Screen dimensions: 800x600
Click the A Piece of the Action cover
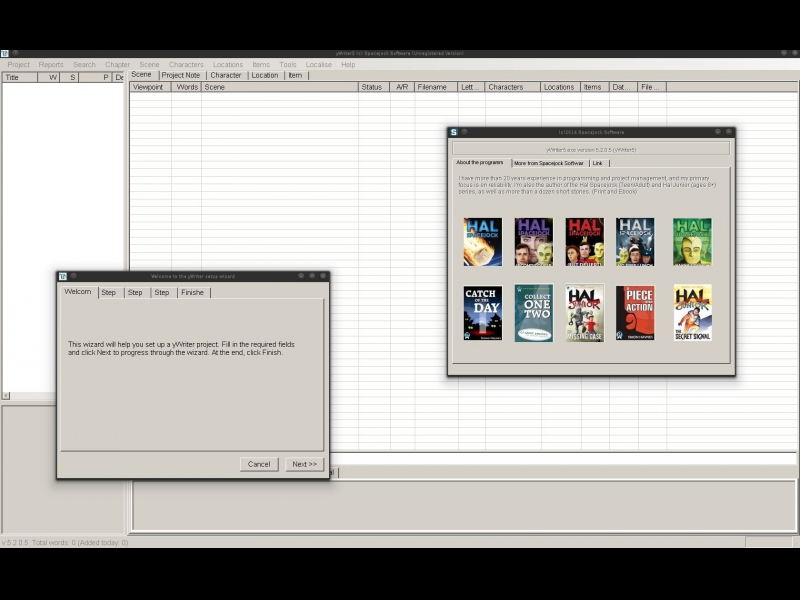point(635,314)
